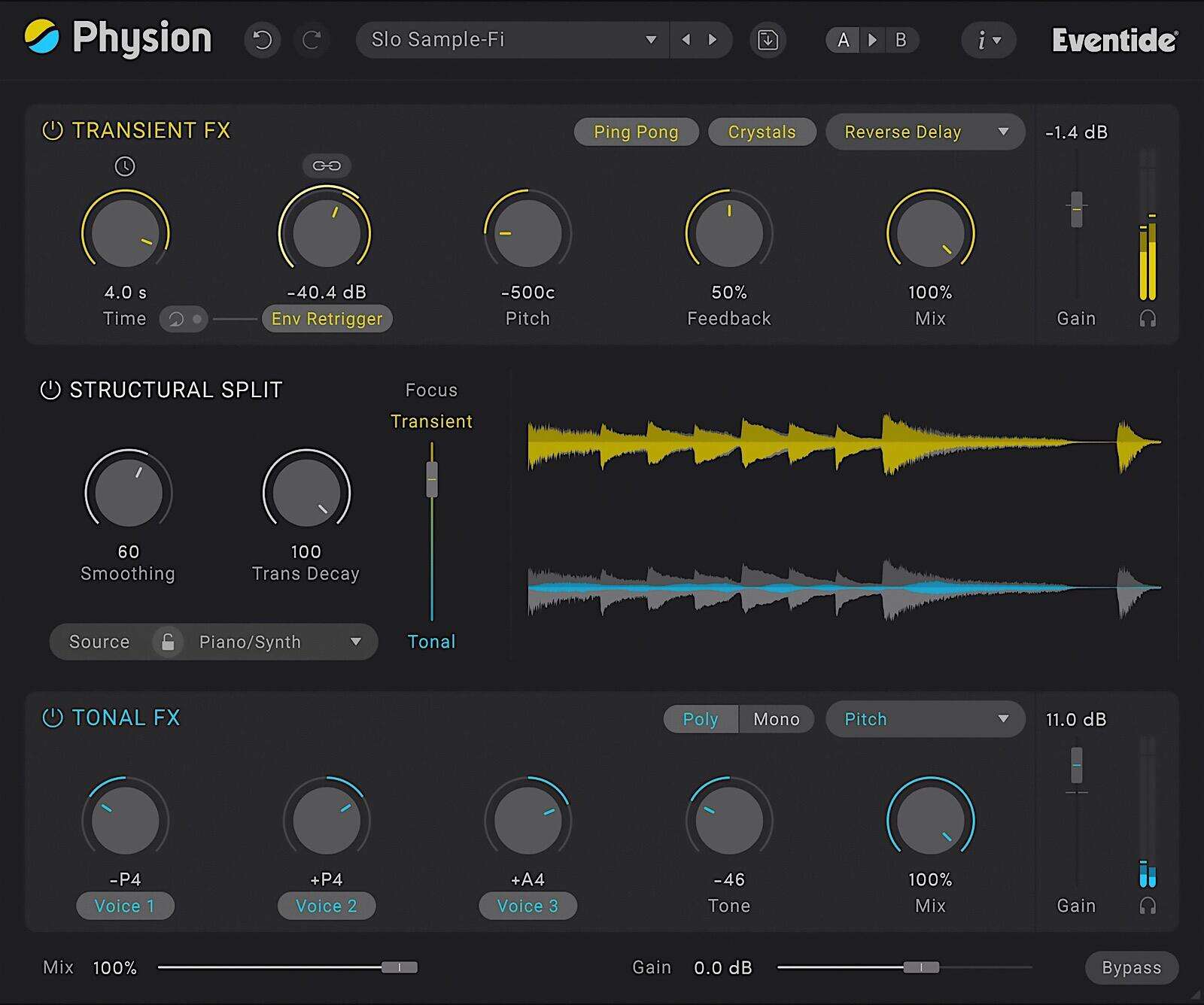Click the Transient focus label

431,421
